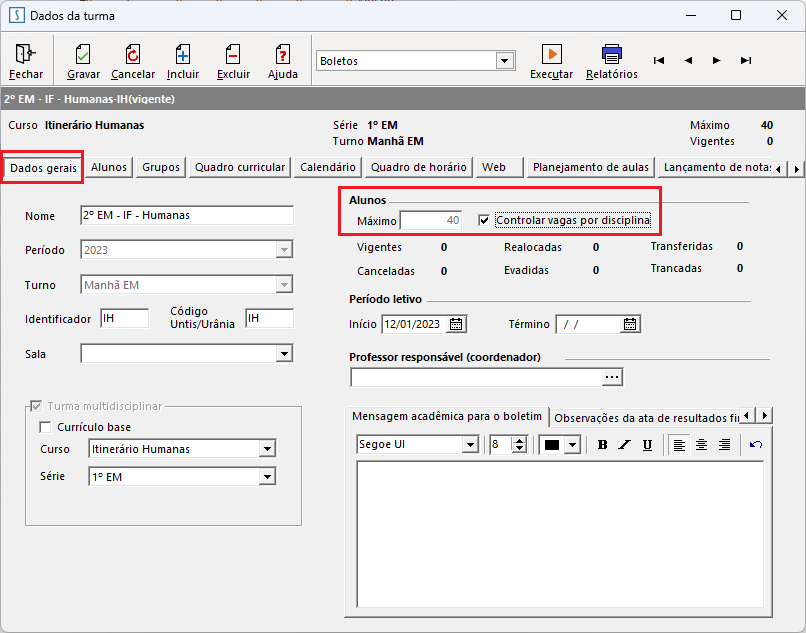
Task: Enable the Currículo base checkbox
Action: pyautogui.click(x=45, y=427)
